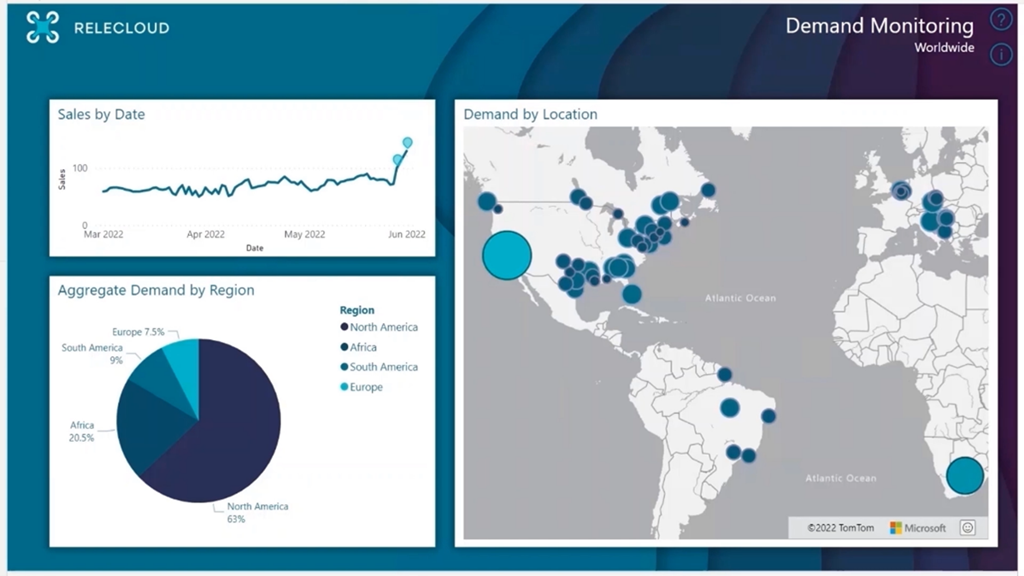Select the large California demand bubble

pyautogui.click(x=507, y=255)
